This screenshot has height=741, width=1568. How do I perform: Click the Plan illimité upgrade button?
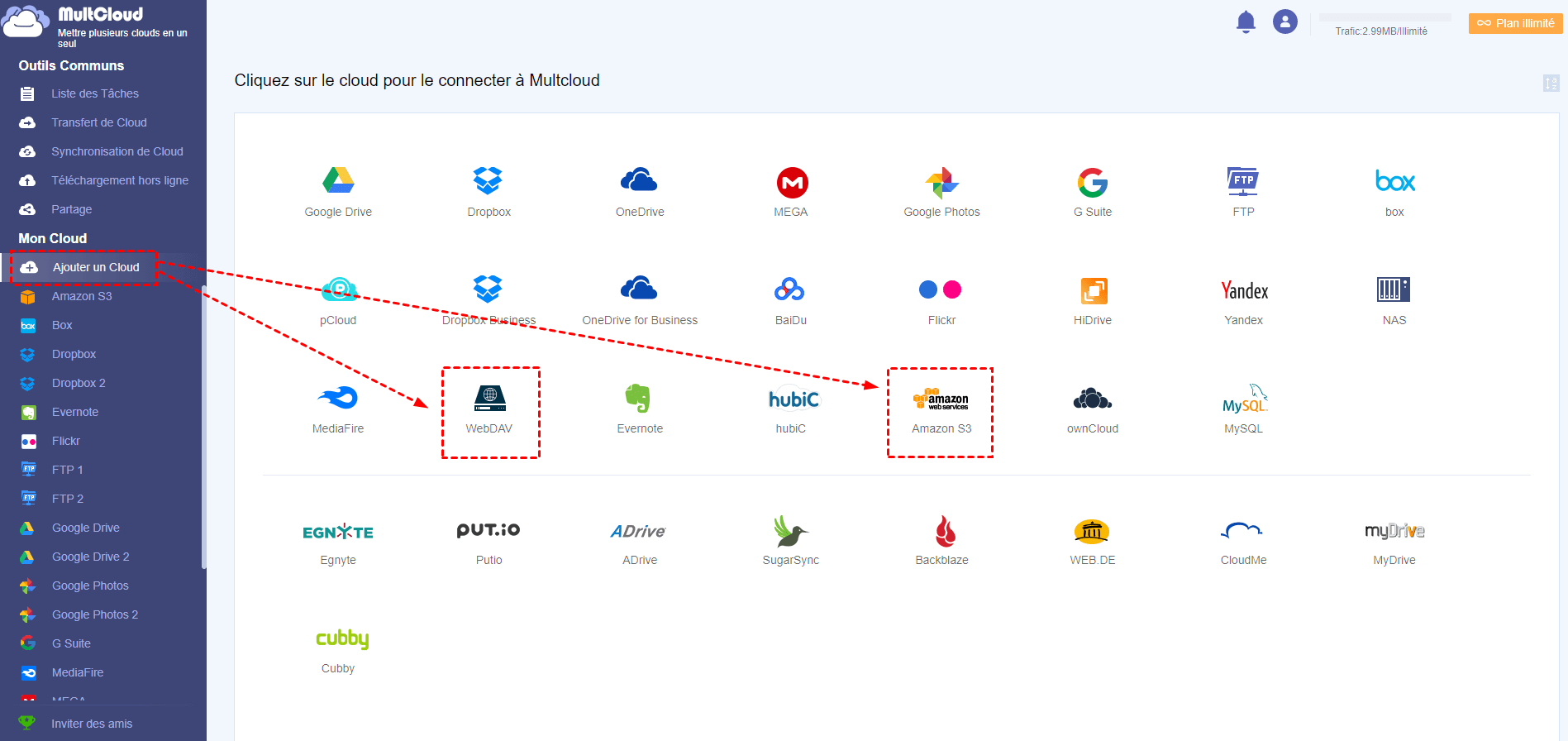[x=1516, y=23]
